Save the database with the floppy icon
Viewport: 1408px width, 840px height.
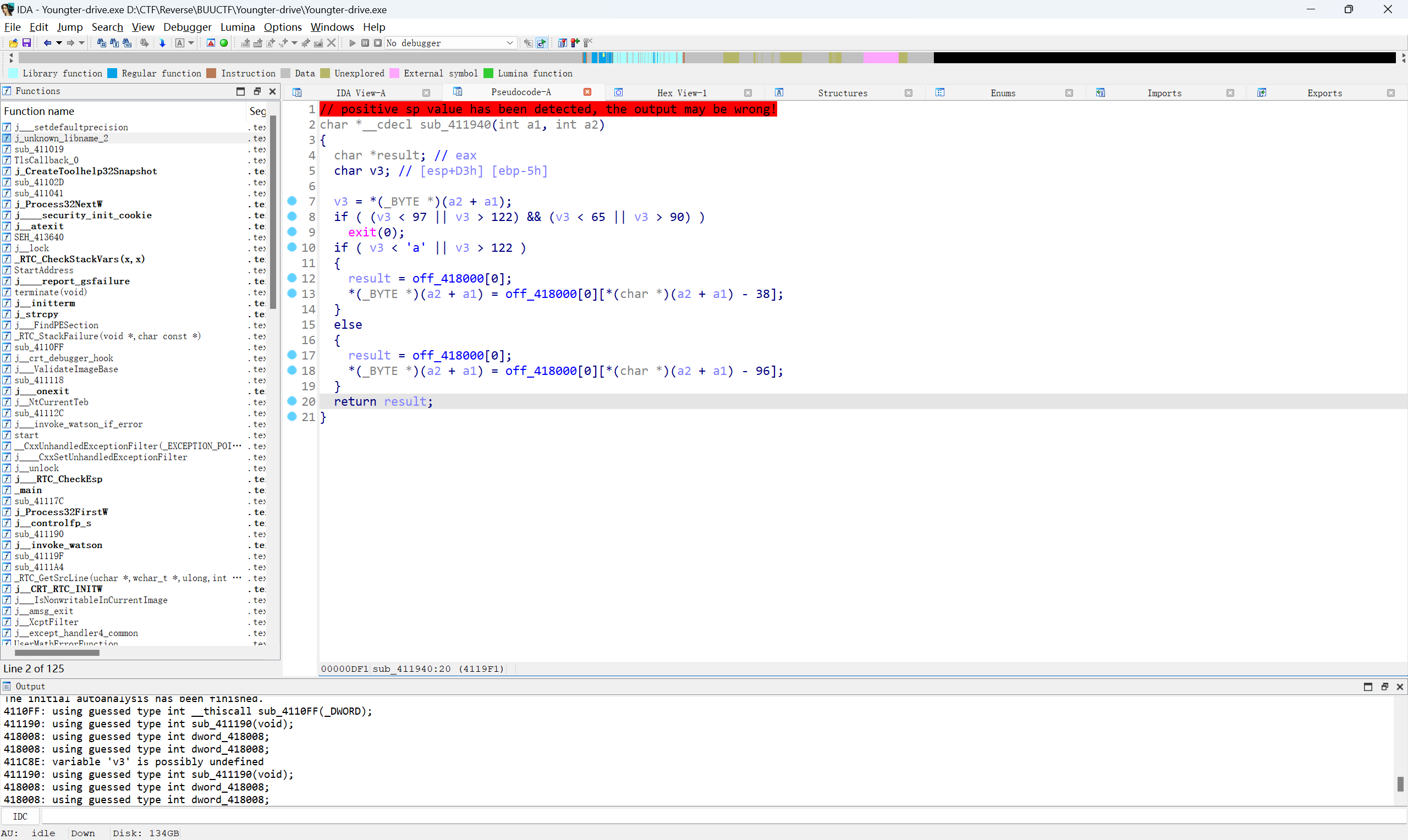[26, 43]
